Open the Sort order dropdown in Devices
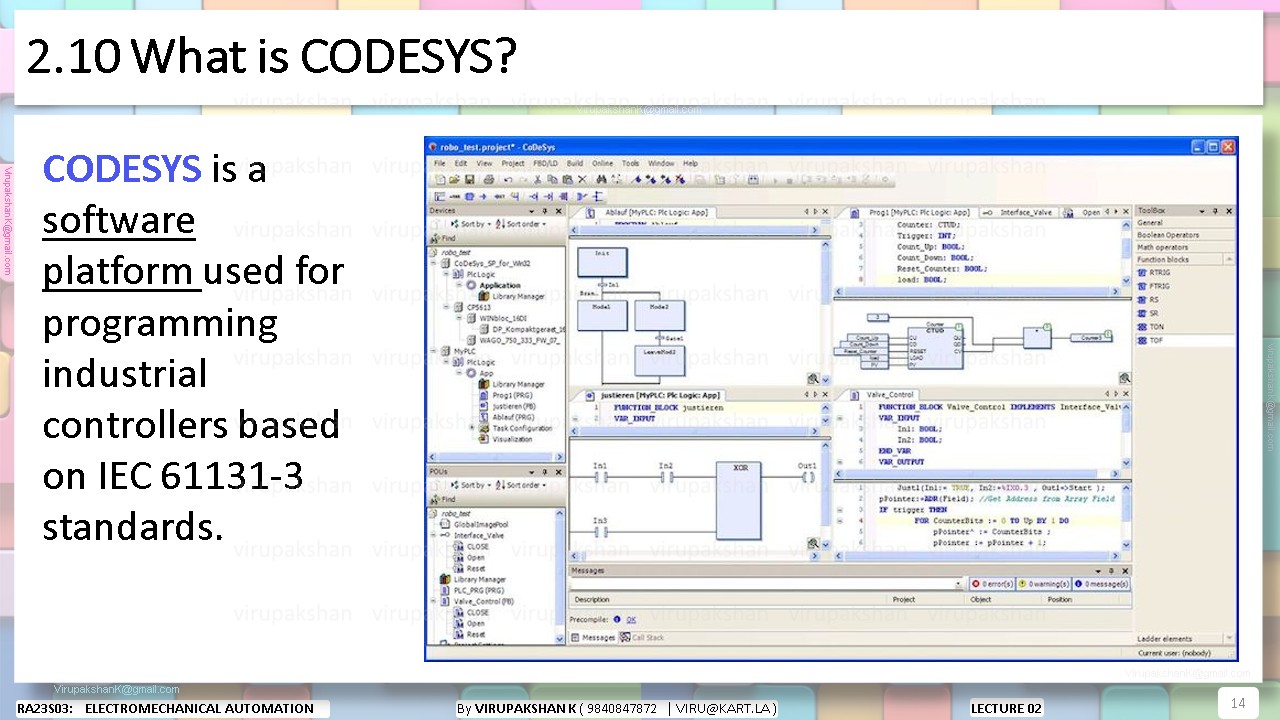This screenshot has width=1280, height=720. pyautogui.click(x=521, y=224)
